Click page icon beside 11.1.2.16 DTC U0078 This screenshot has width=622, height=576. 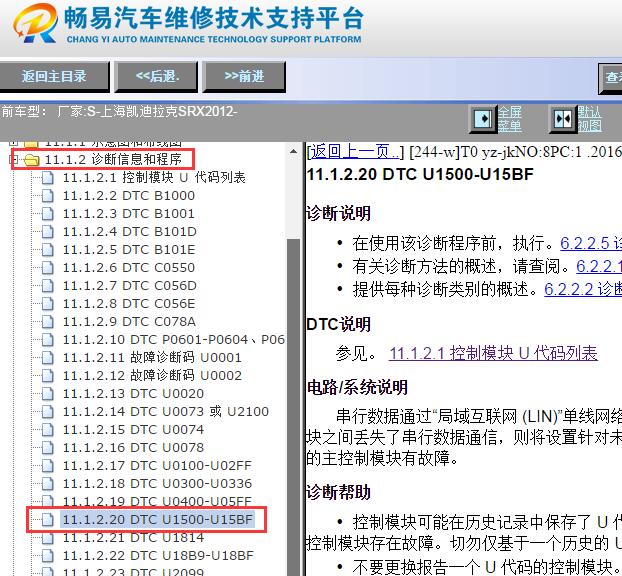tap(48, 447)
